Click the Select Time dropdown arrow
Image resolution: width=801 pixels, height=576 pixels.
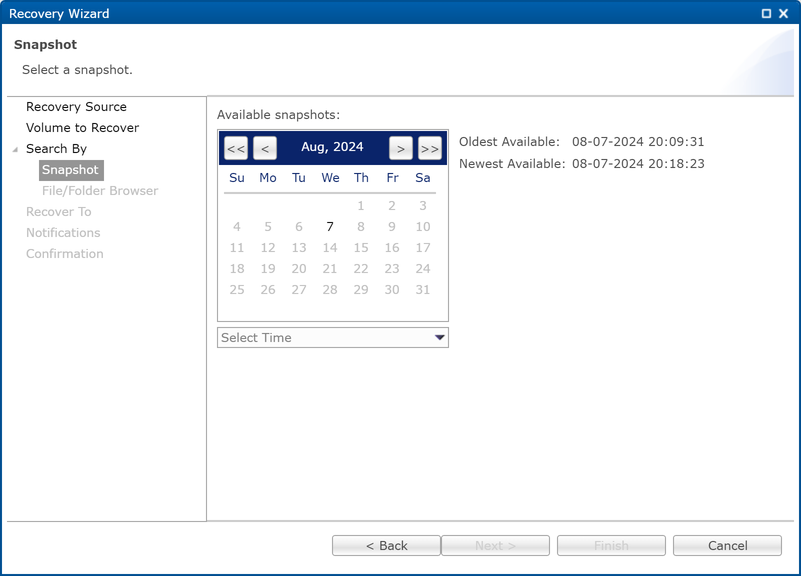[439, 338]
